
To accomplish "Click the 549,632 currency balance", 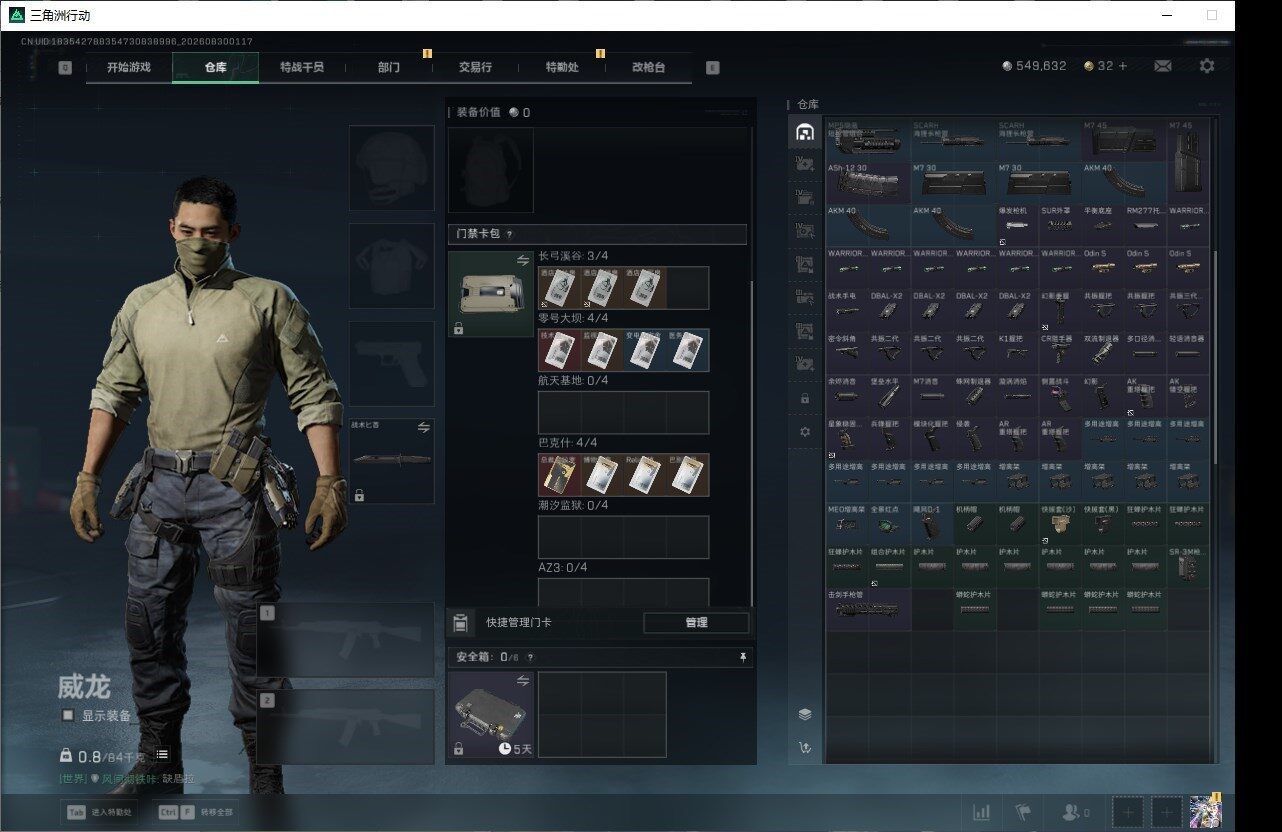I will pos(1035,66).
